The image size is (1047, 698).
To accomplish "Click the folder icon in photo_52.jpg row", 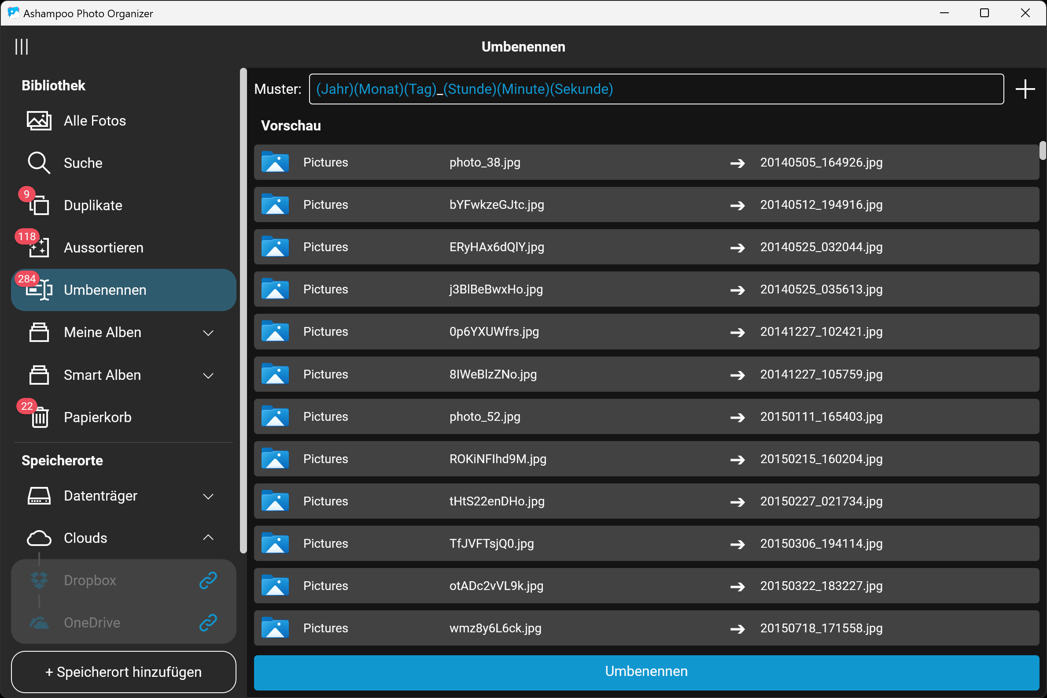I will (274, 416).
